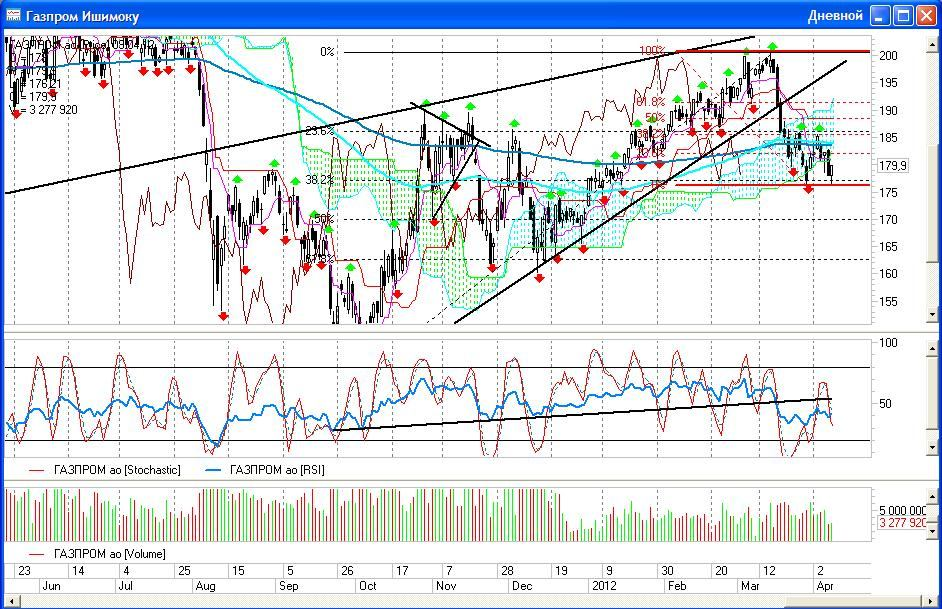Viewport: 942px width, 609px height.
Task: Click the Jun month label on time axis
Action: (x=51, y=586)
